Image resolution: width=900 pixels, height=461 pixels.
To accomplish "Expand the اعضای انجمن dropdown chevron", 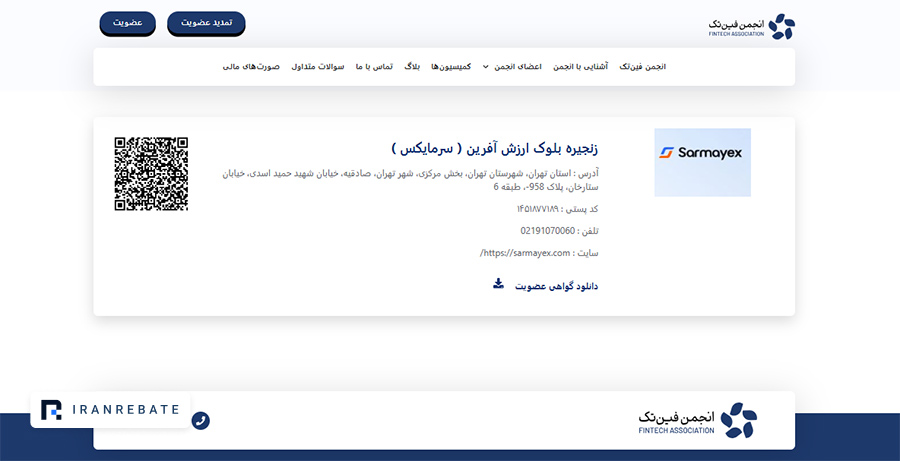I will pos(486,67).
